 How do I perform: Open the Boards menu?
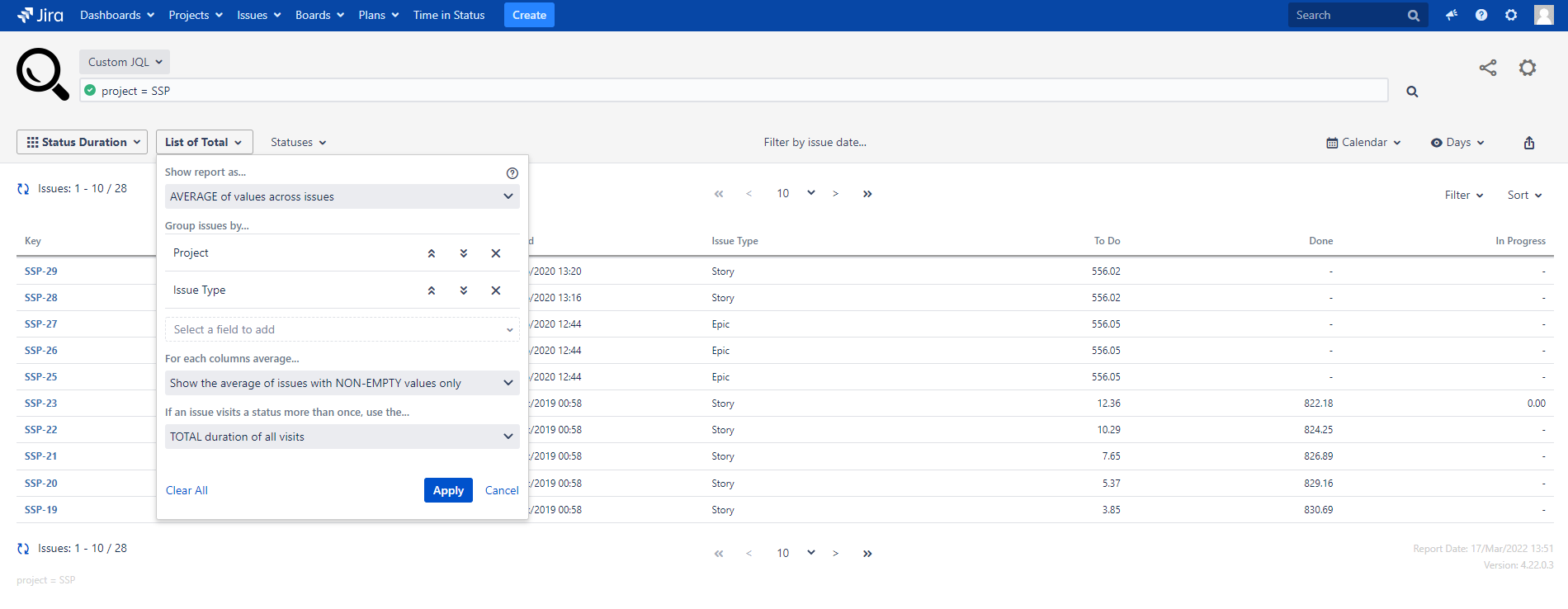point(319,15)
